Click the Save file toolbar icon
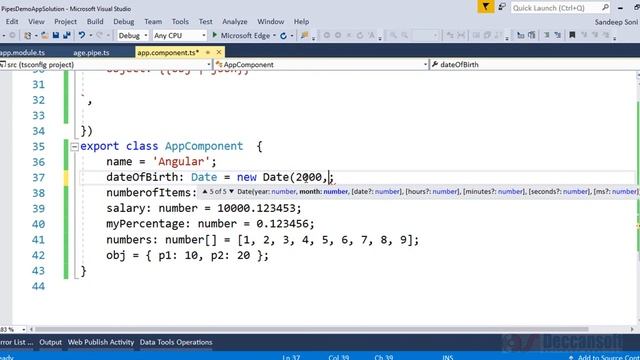The image size is (640, 360). coord(56,36)
